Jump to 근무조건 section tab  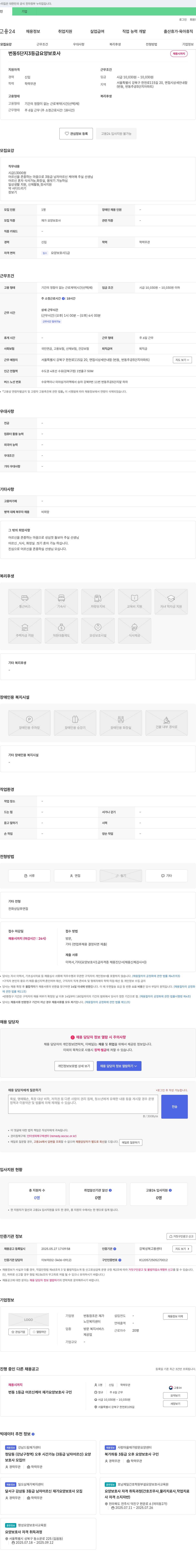(42, 44)
